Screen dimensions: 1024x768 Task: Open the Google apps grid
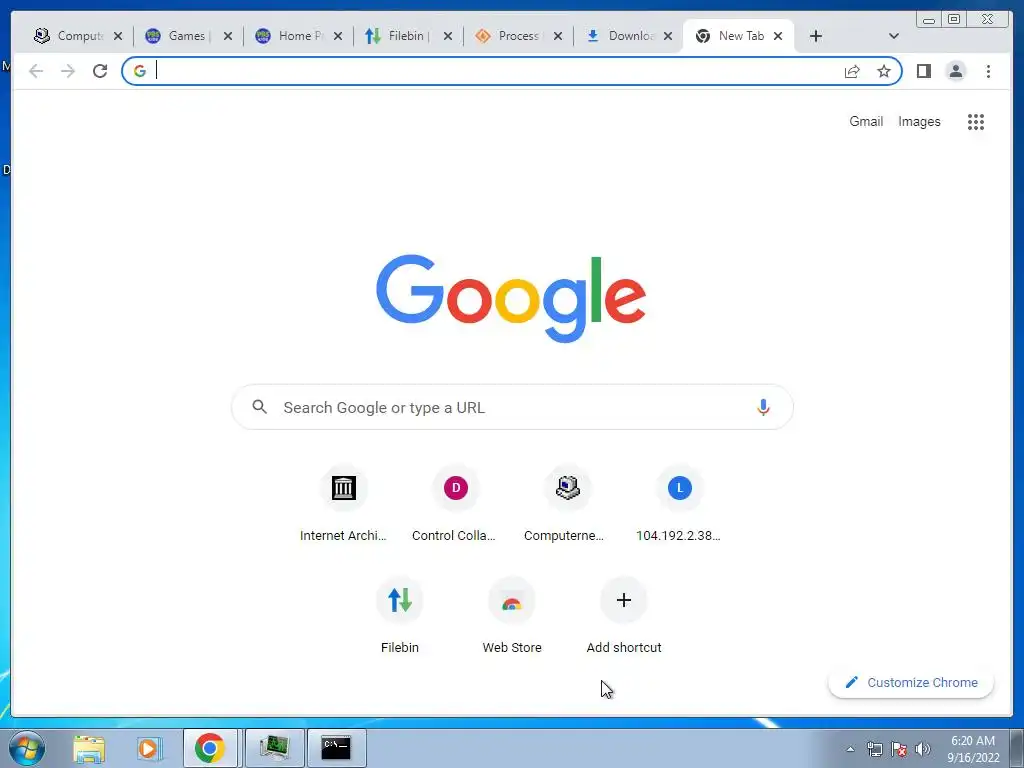pos(976,121)
